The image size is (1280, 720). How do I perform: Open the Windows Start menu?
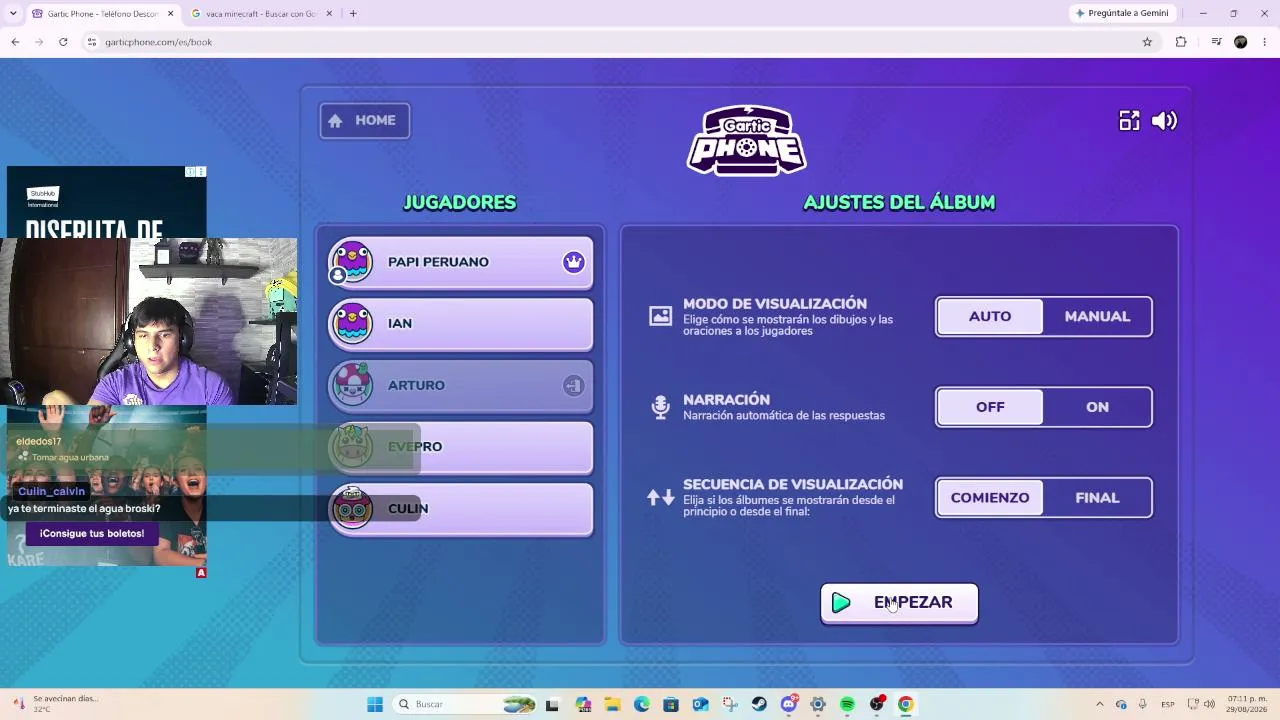(x=375, y=704)
